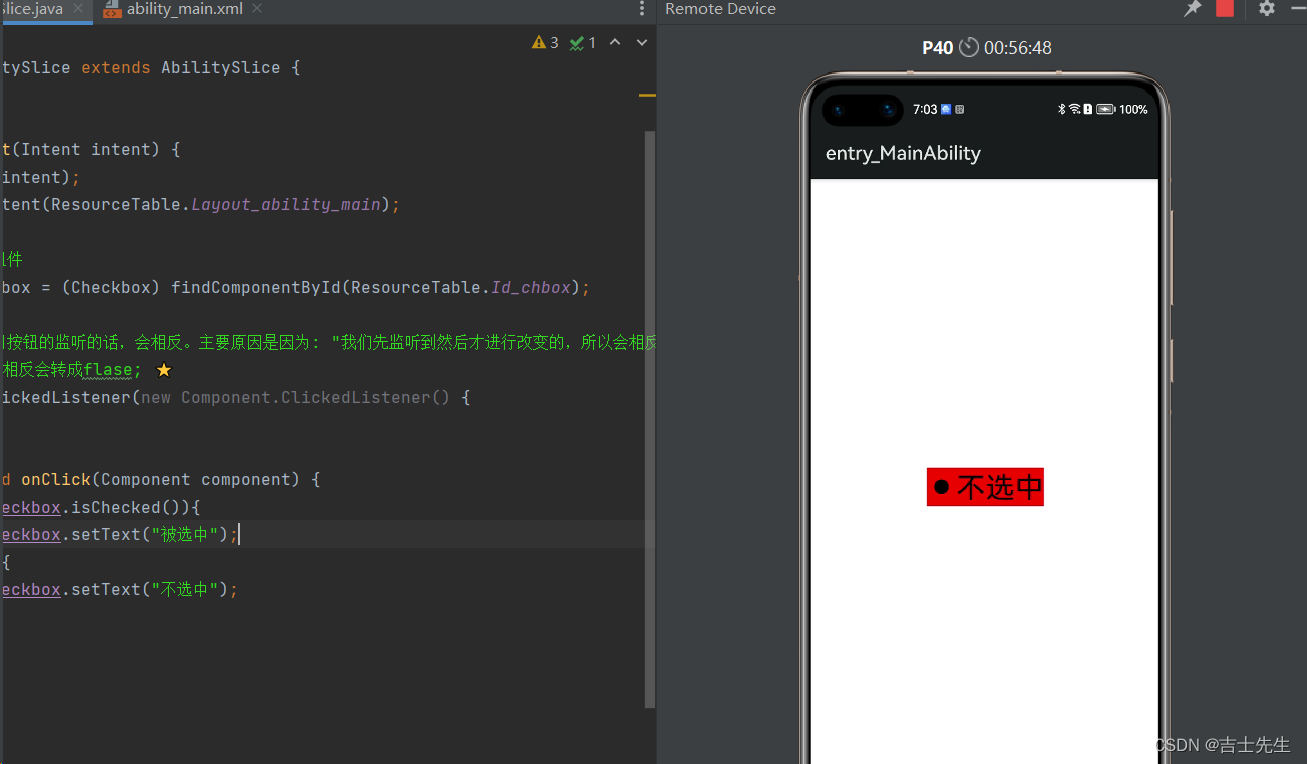
Task: Click on Component.ClickedListener() in code
Action: [x=316, y=397]
